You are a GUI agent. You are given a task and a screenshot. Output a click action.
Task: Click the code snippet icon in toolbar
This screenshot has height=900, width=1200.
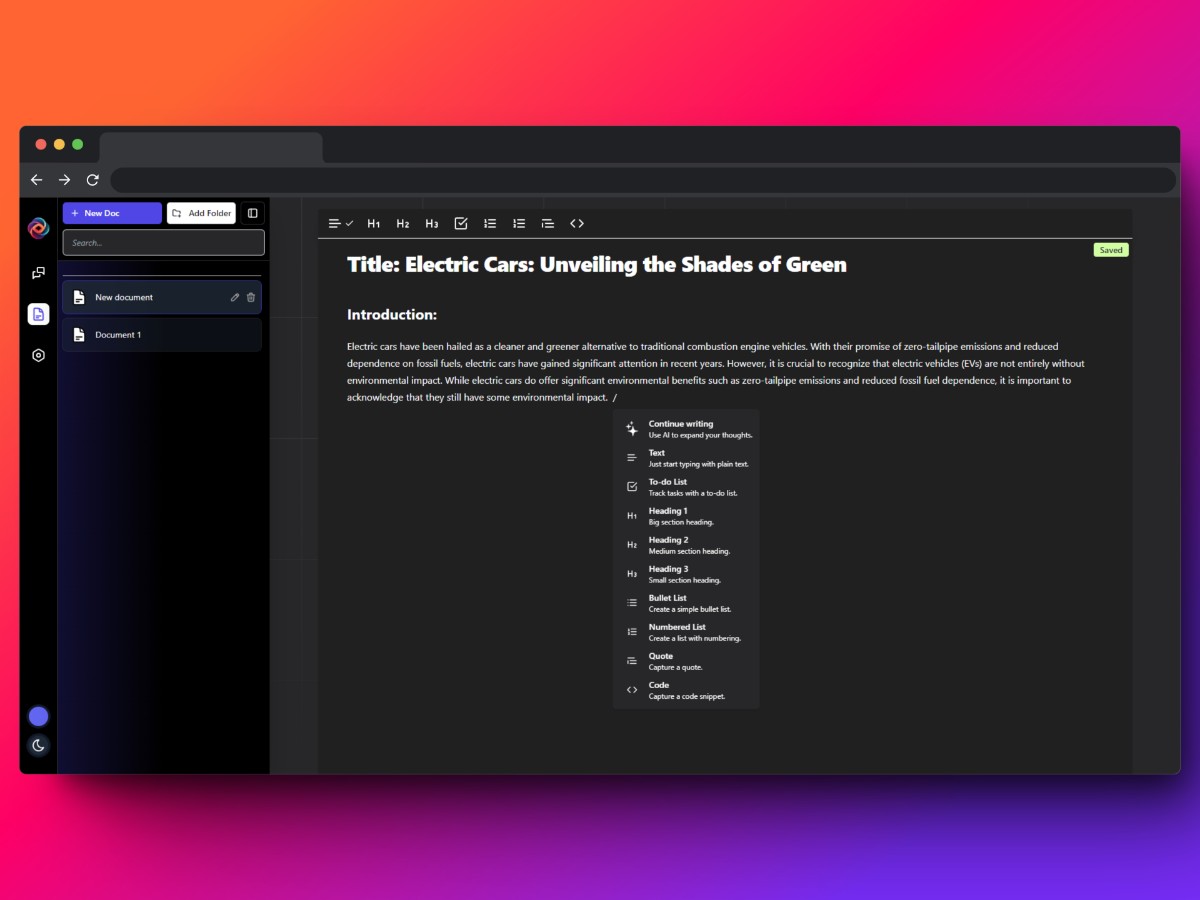coord(577,223)
